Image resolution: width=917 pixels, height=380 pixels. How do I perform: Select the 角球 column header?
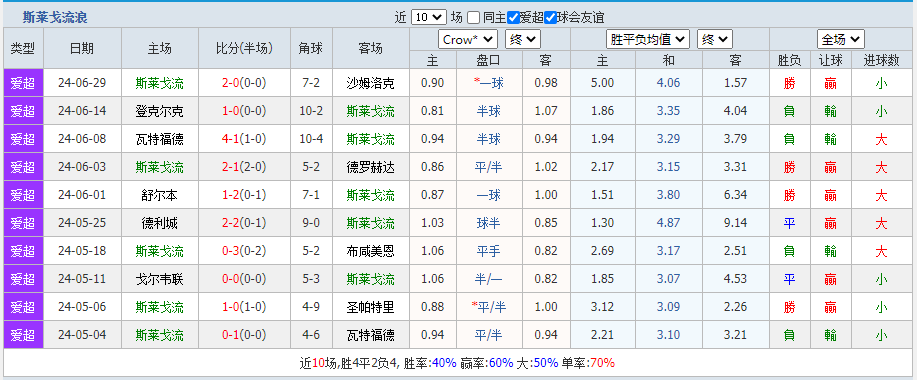(x=311, y=49)
